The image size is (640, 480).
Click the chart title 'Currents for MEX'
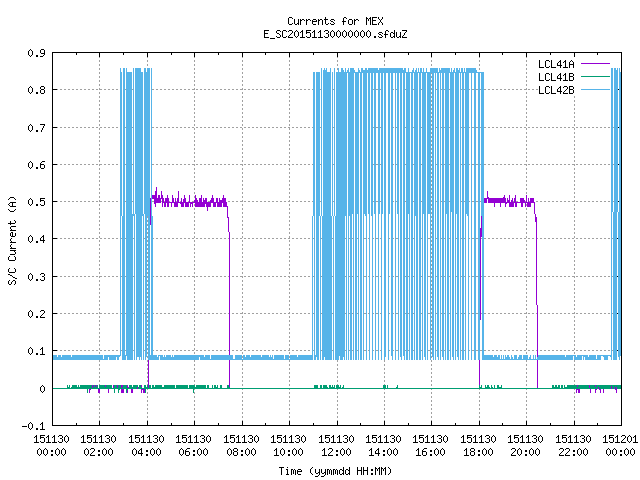click(x=335, y=21)
